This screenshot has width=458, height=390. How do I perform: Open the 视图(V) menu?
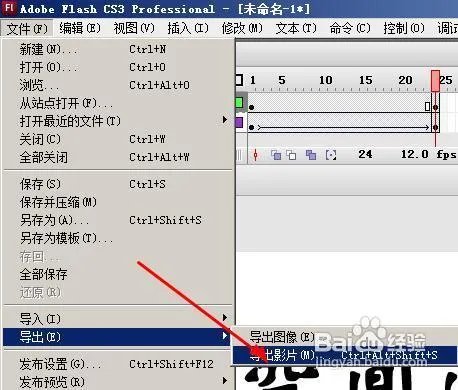134,28
